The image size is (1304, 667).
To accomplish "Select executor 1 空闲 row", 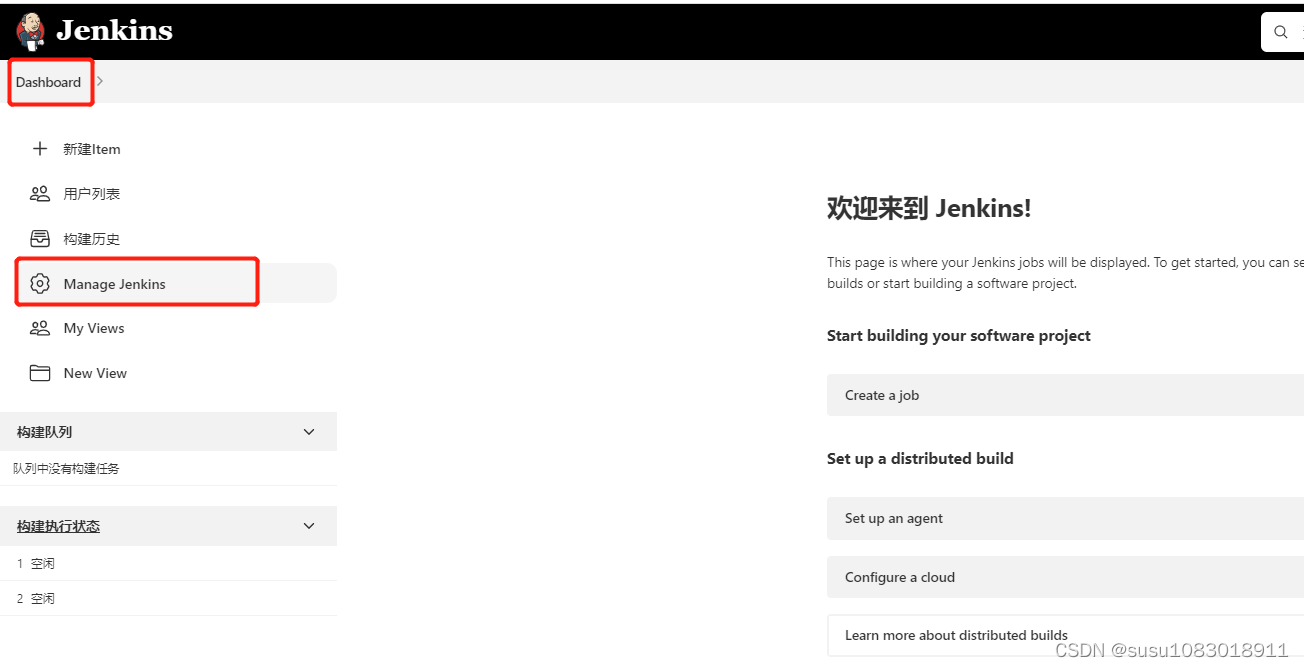I will tap(168, 563).
